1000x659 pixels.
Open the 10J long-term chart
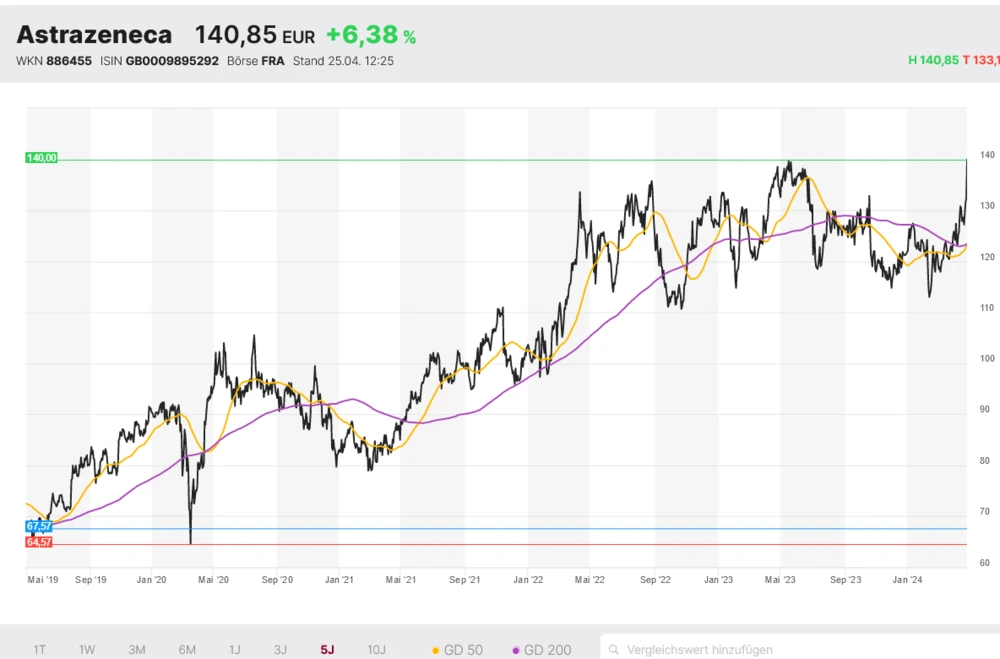tap(376, 650)
